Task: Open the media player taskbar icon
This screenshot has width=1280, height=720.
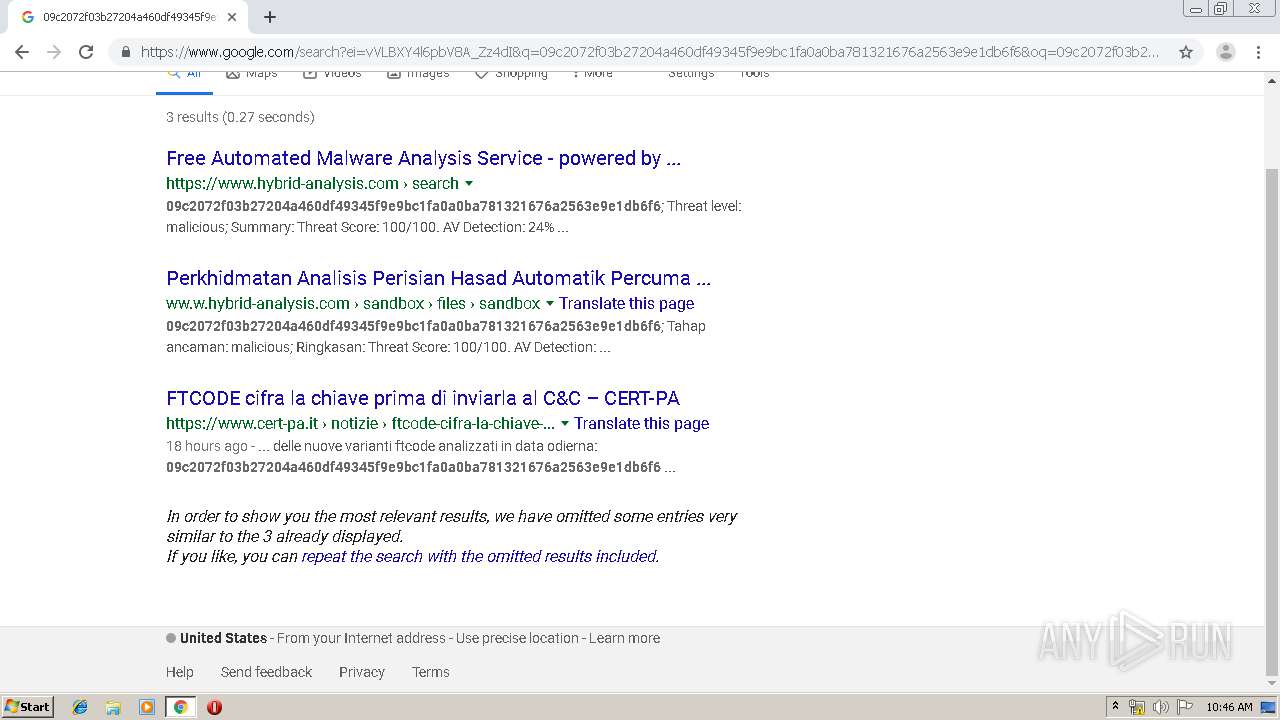Action: (x=147, y=707)
